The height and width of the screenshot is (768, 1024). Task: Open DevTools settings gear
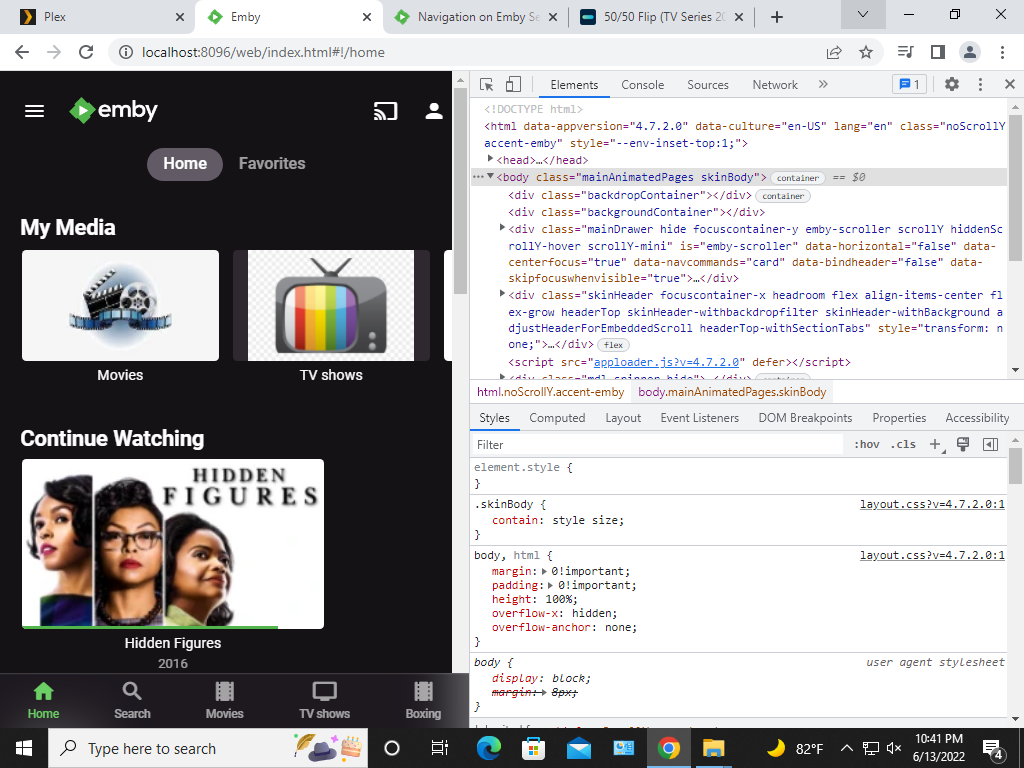pyautogui.click(x=951, y=84)
